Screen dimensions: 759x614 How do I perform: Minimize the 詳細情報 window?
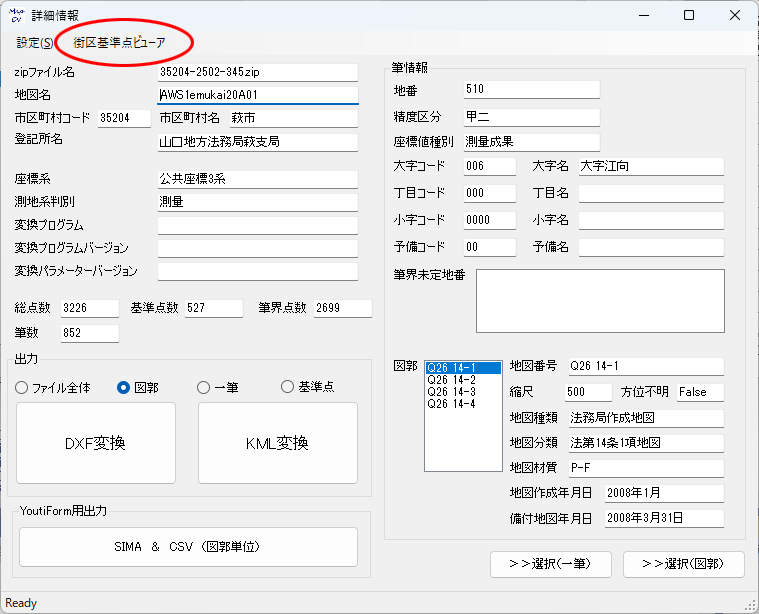(x=644, y=15)
